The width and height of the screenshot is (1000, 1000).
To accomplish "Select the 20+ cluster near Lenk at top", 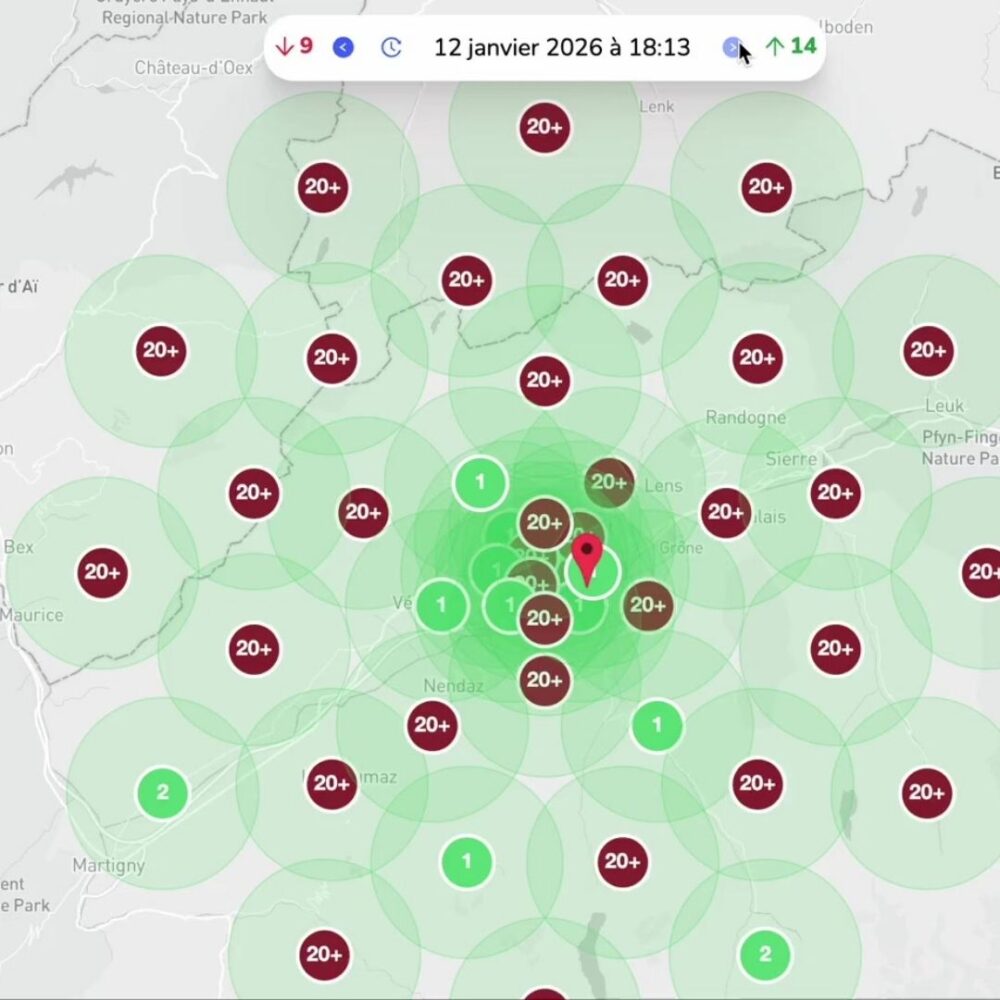I will [544, 127].
